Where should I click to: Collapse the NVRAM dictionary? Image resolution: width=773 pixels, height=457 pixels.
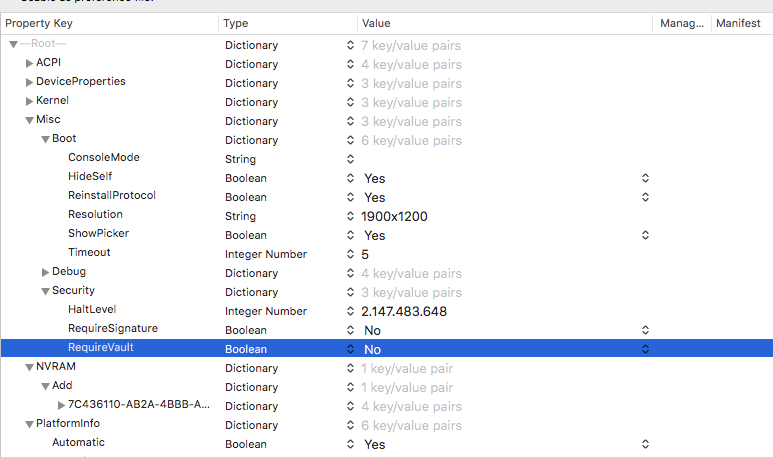tap(30, 367)
